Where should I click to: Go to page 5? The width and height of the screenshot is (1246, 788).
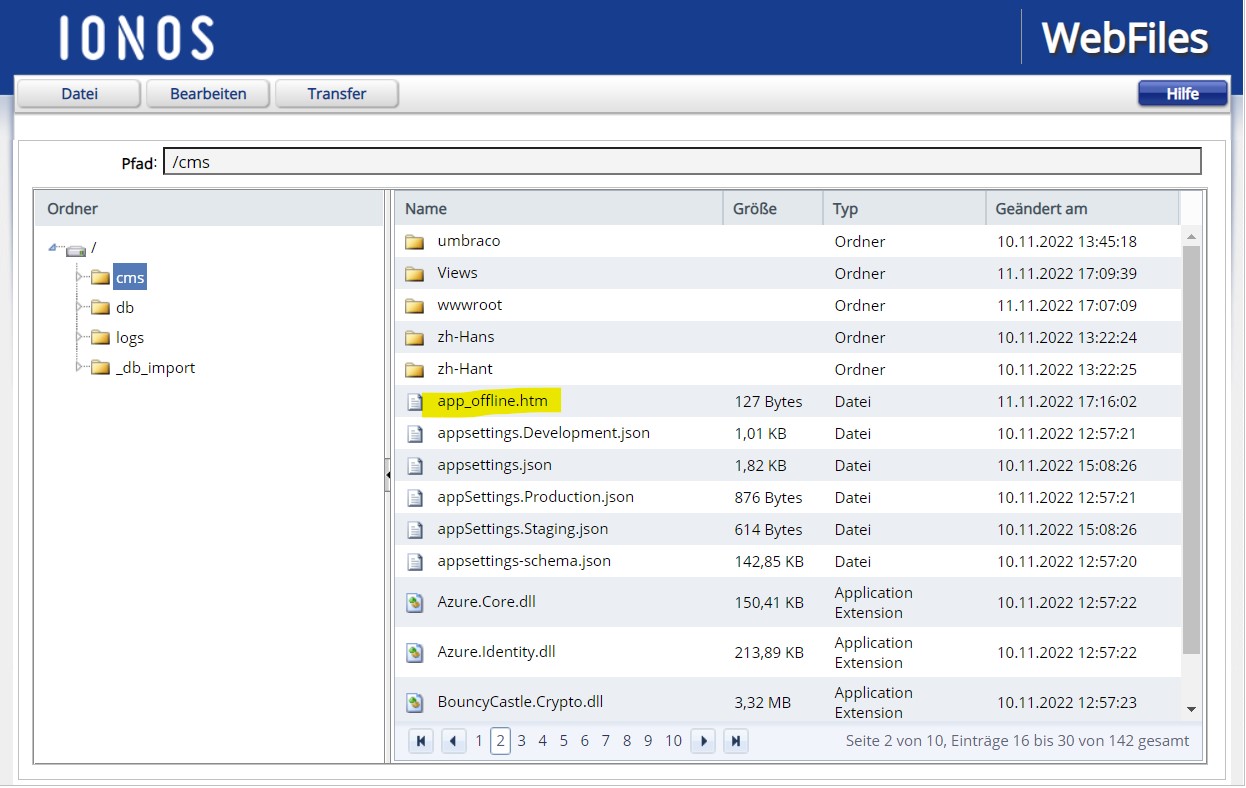pos(564,741)
